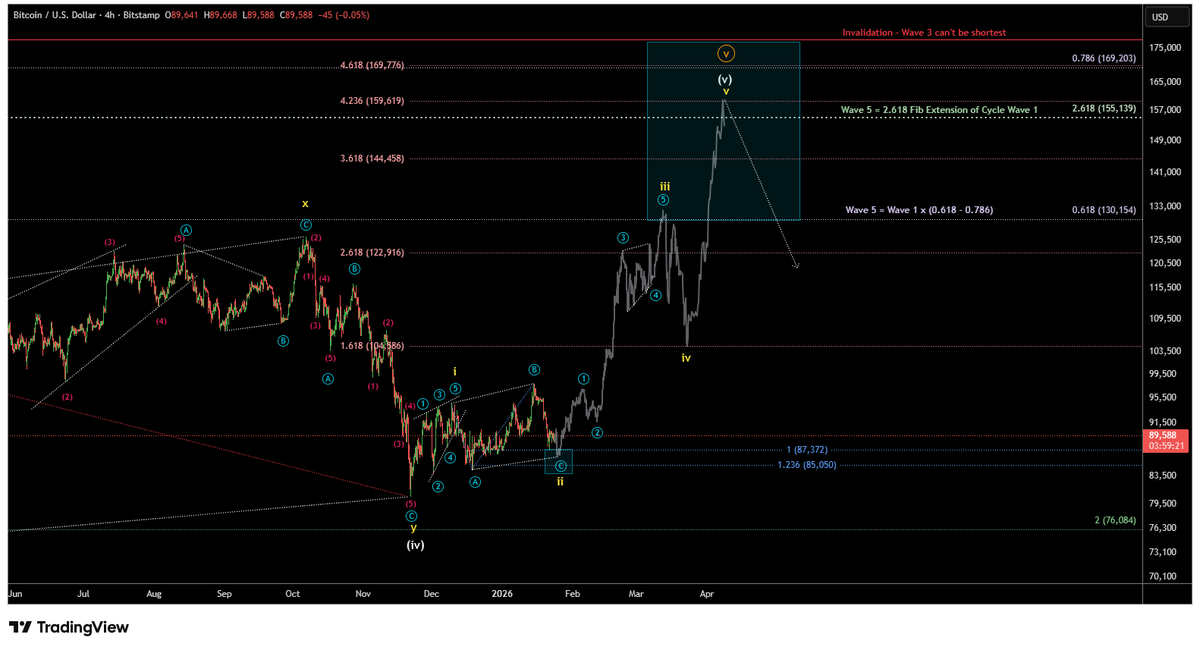Click the 133,000 price axis label
Image resolution: width=1200 pixels, height=650 pixels.
click(x=1166, y=205)
